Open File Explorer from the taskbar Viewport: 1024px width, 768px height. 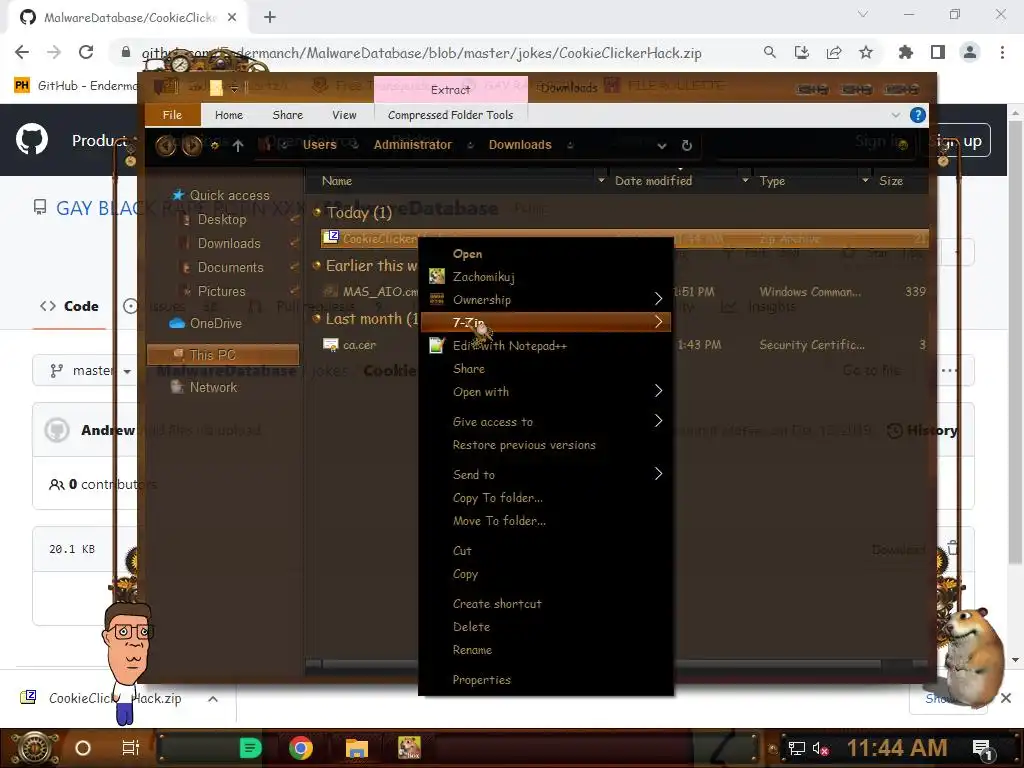[357, 748]
